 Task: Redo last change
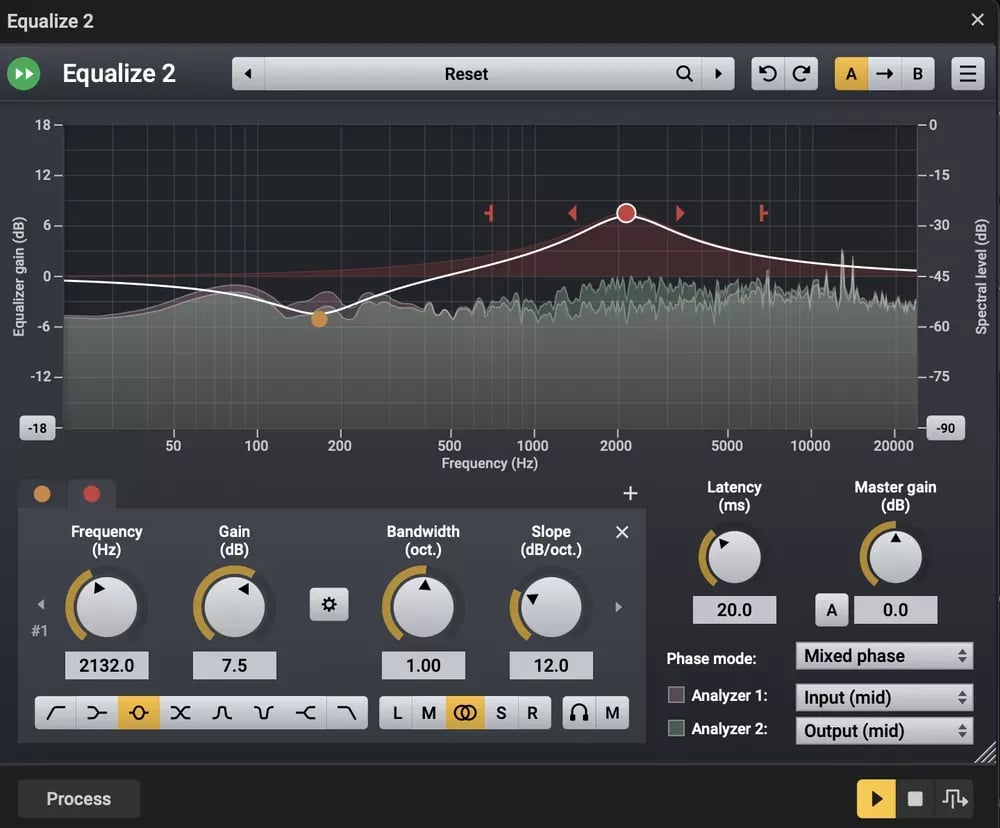pyautogui.click(x=802, y=74)
